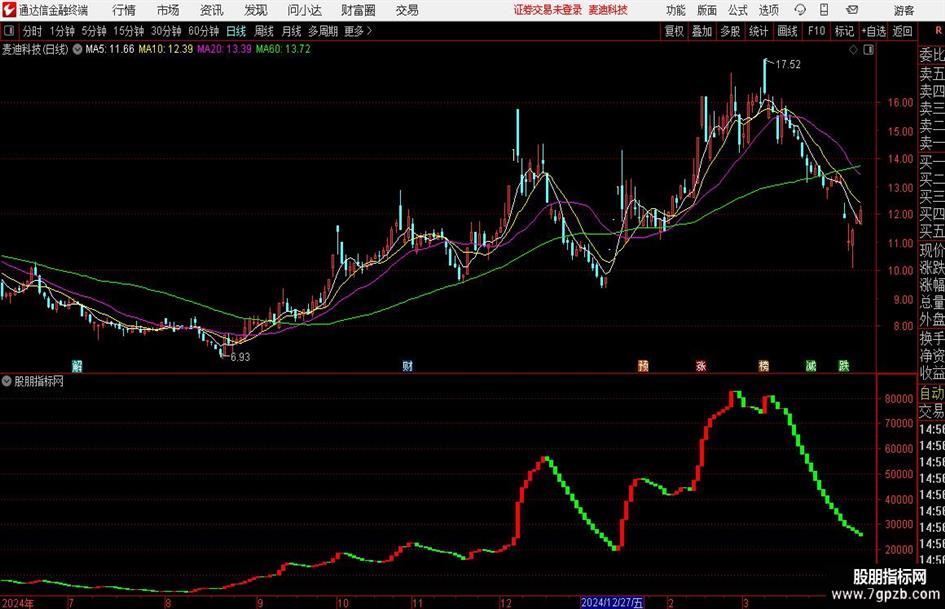Image resolution: width=945 pixels, height=609 pixels.
Task: Add stock via +自选 button
Action: coord(874,31)
